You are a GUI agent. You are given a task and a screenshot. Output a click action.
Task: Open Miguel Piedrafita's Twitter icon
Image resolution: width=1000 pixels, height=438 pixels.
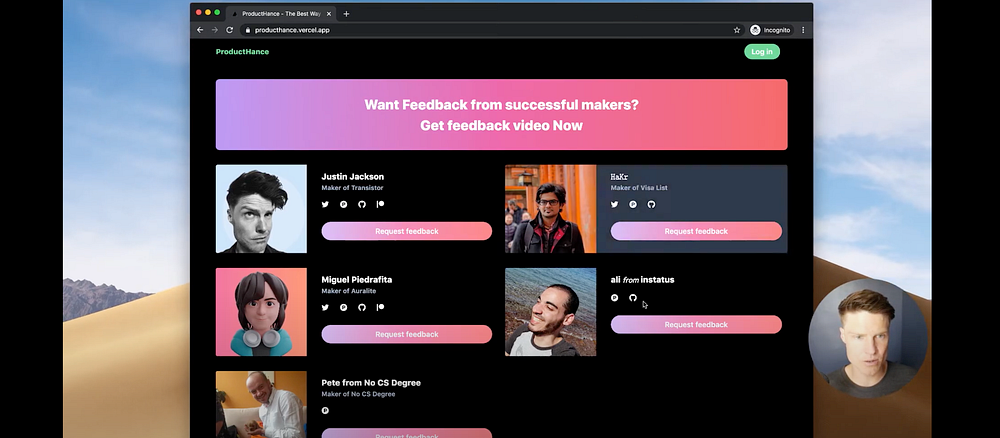[x=325, y=307]
